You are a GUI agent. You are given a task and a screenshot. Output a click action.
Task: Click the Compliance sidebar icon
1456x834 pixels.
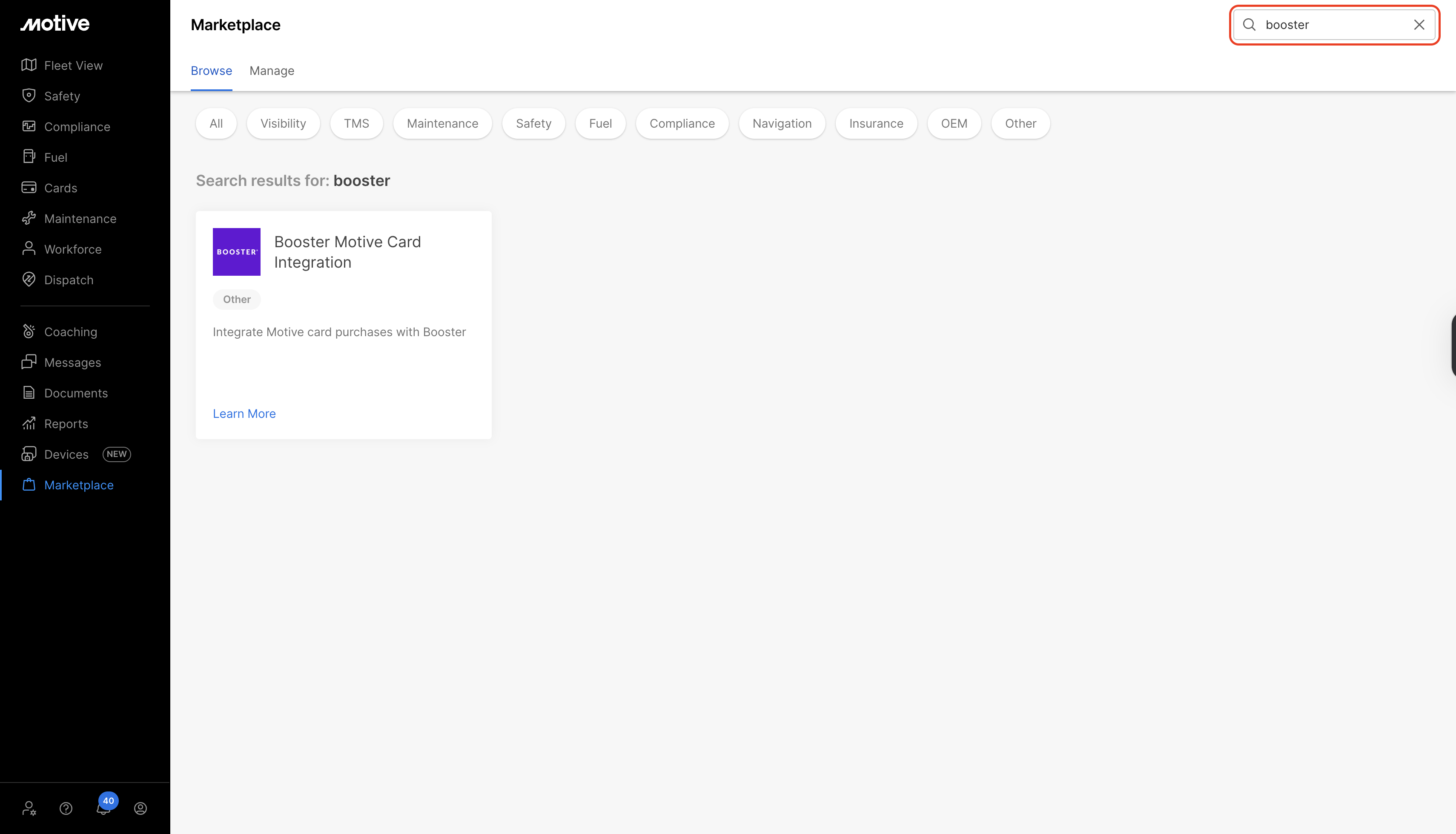[29, 126]
